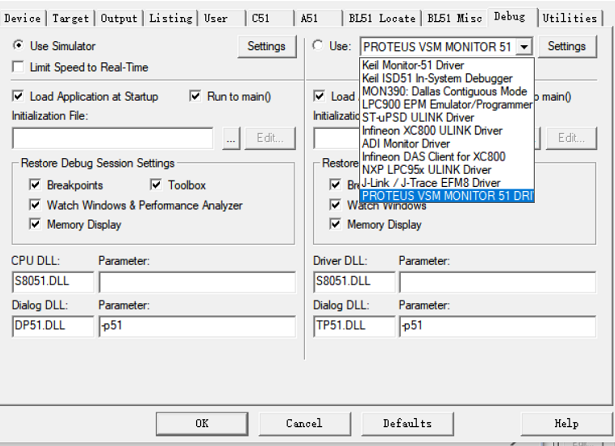The image size is (615, 446).
Task: Select MON390: Dallas Contiguous Mode
Action: point(447,91)
